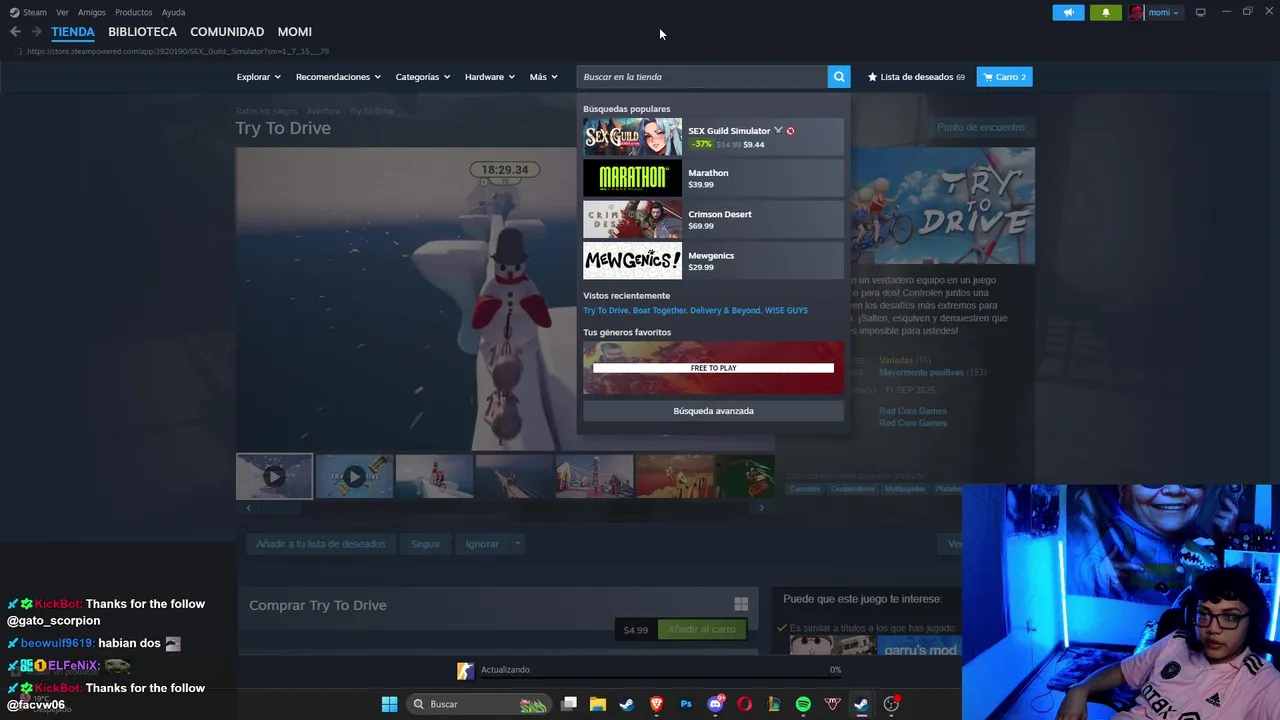Enter Big Picture mode via monitor icon
The image size is (1280, 720).
(1201, 12)
